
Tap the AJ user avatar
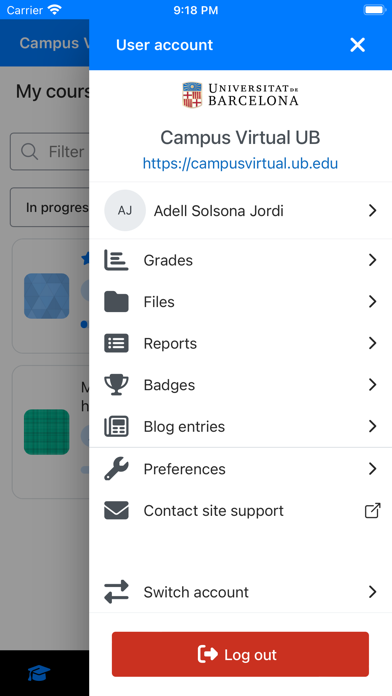[125, 210]
